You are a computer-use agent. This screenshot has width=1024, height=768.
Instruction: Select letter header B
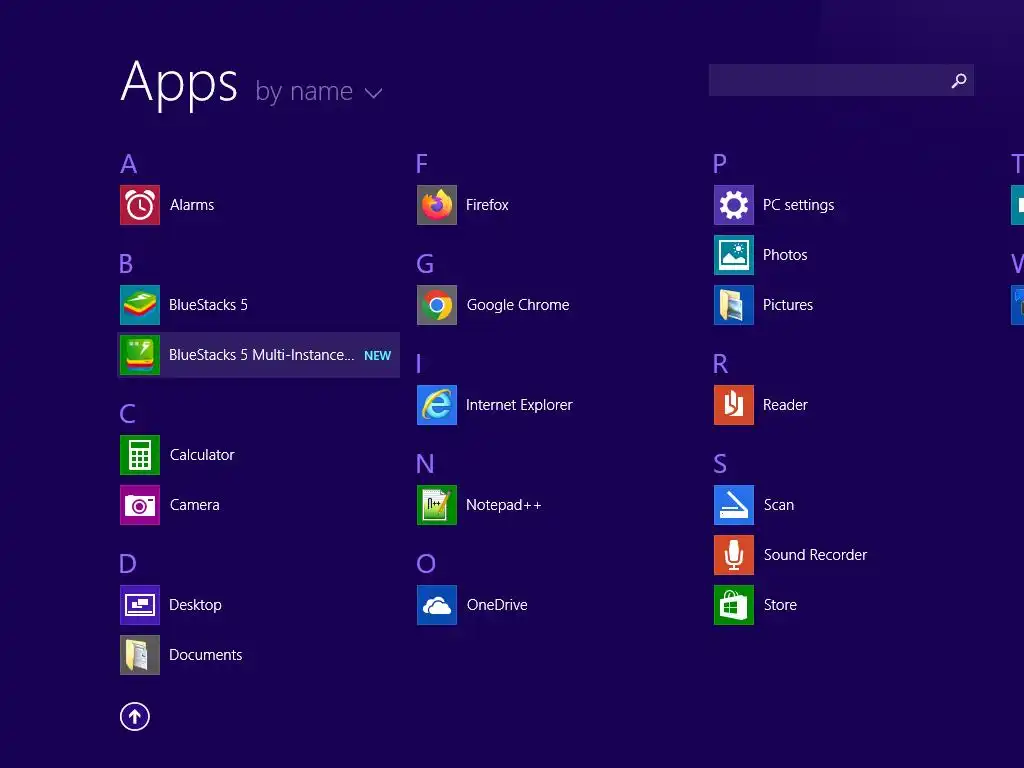click(127, 264)
